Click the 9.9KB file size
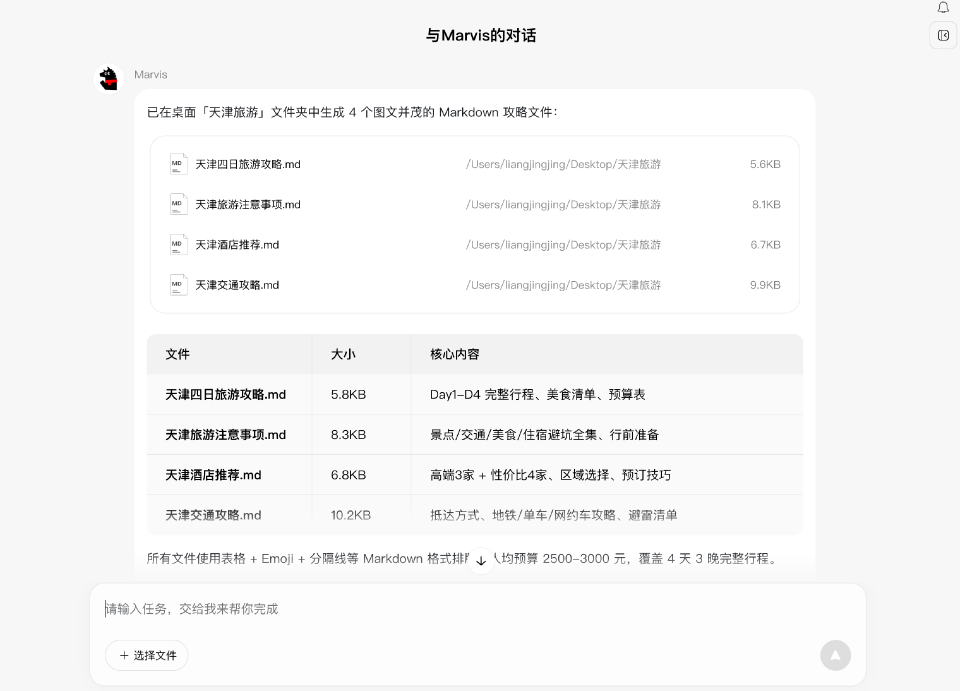This screenshot has width=960, height=691. pos(765,285)
